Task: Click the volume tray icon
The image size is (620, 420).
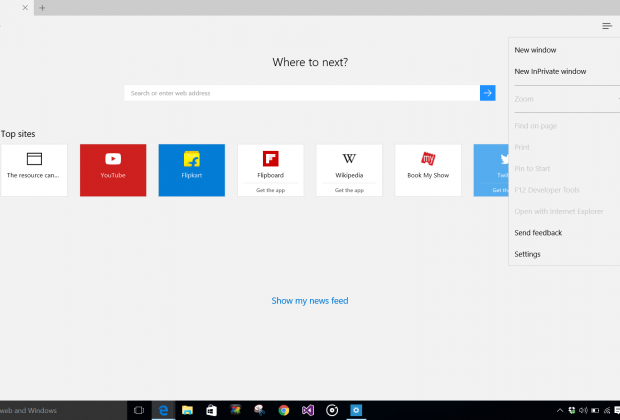Action: [583, 411]
